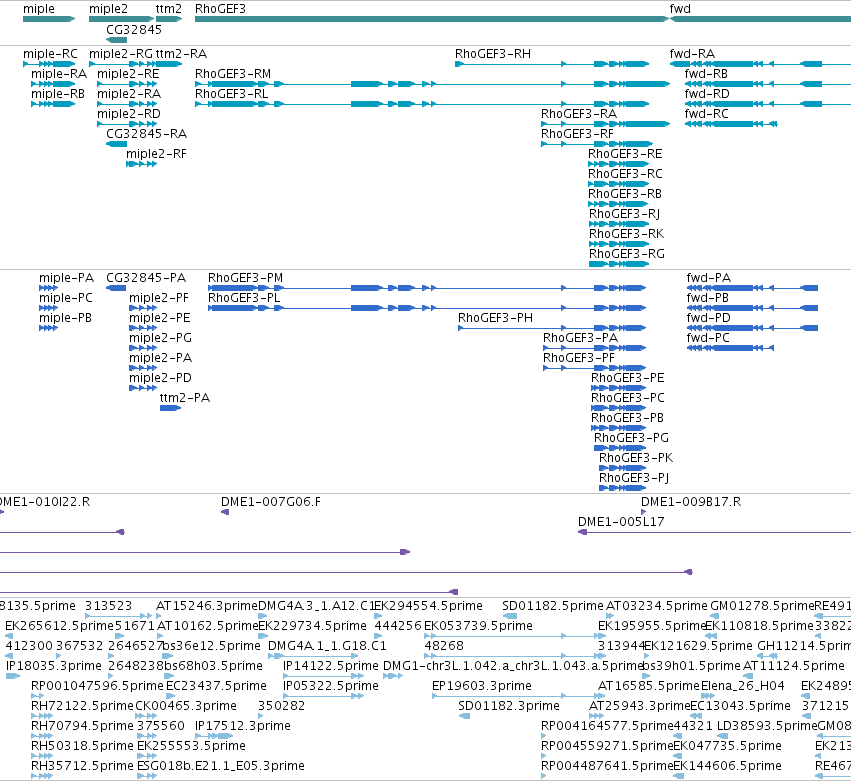Select transcript miple-RA

click(x=53, y=84)
